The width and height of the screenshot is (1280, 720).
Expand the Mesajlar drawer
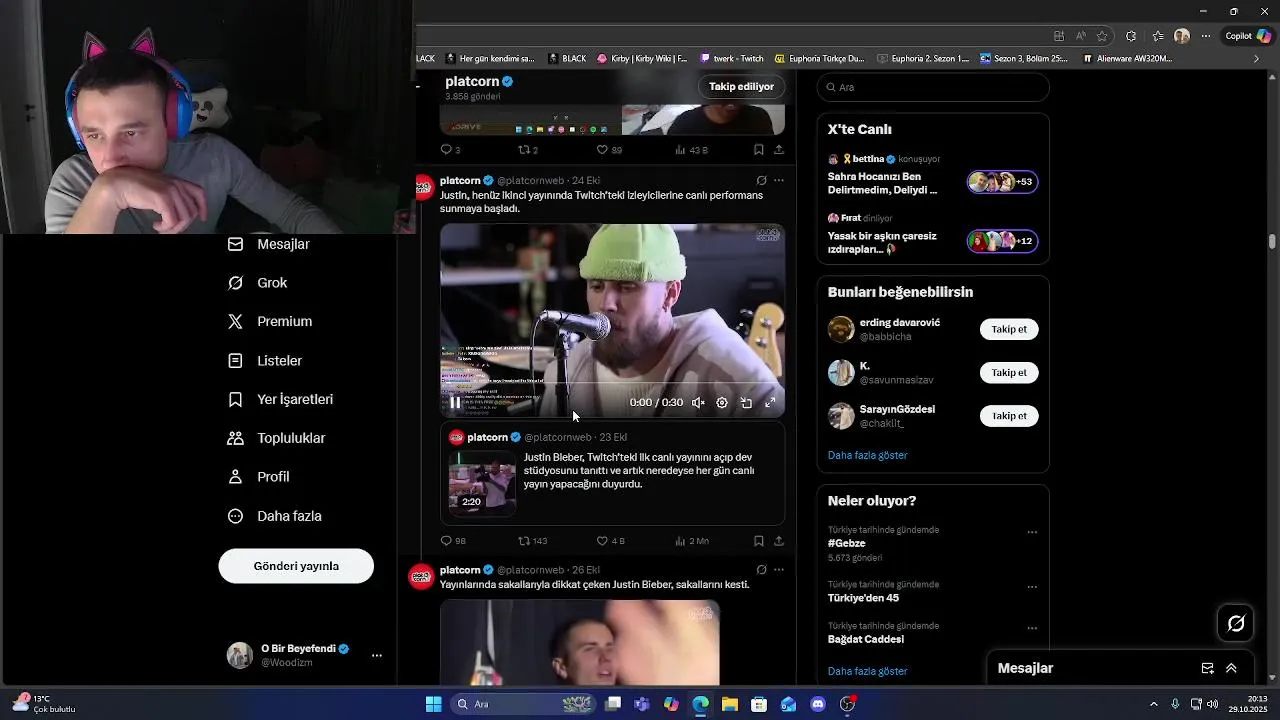[x=1231, y=668]
